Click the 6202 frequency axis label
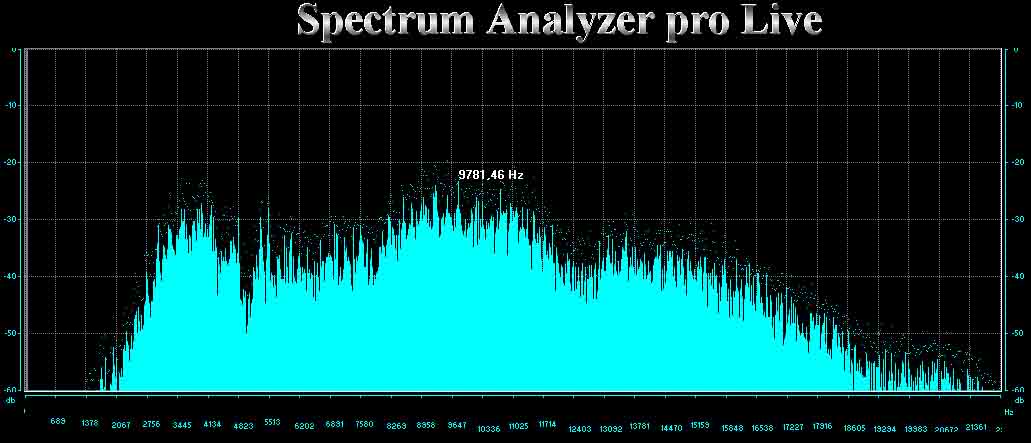 pos(304,426)
